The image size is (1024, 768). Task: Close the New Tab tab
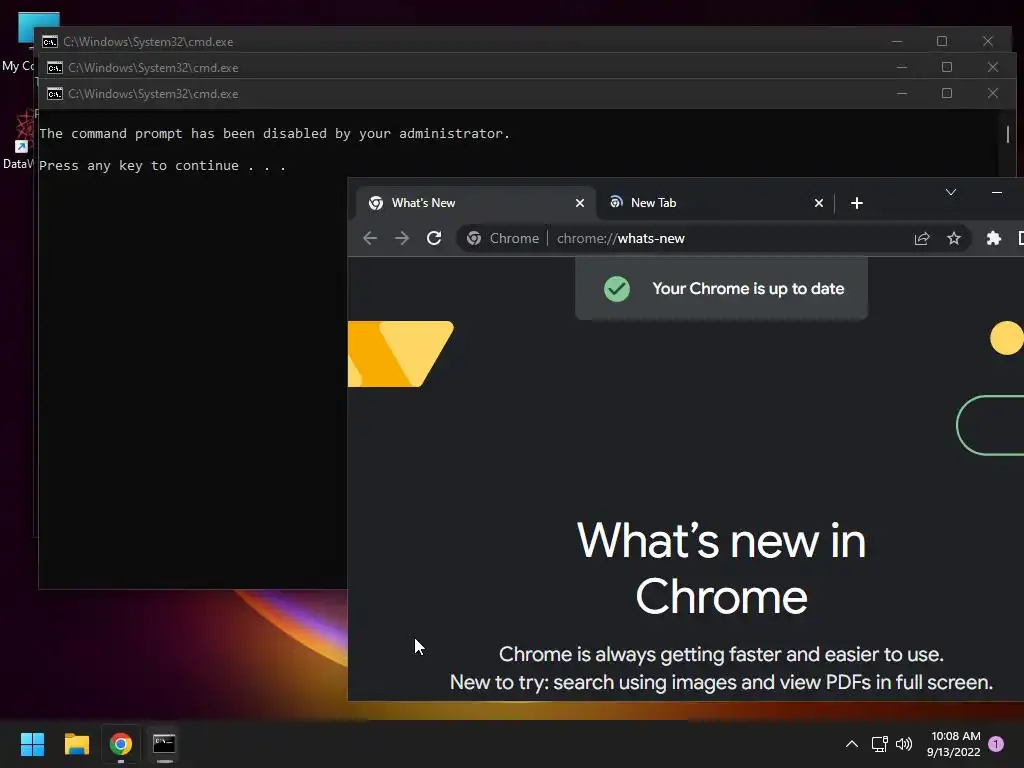tap(818, 203)
